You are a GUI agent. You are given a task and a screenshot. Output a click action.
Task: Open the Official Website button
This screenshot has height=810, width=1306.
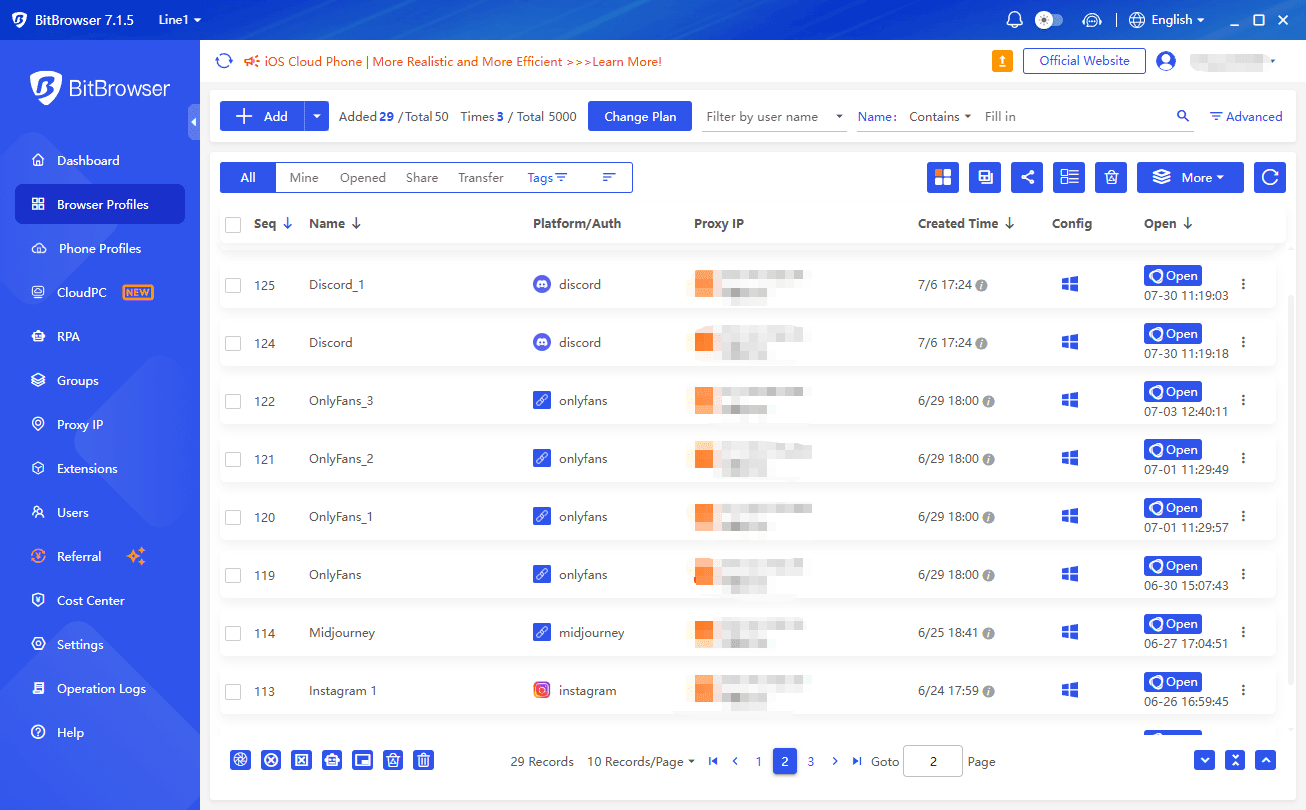pos(1084,61)
